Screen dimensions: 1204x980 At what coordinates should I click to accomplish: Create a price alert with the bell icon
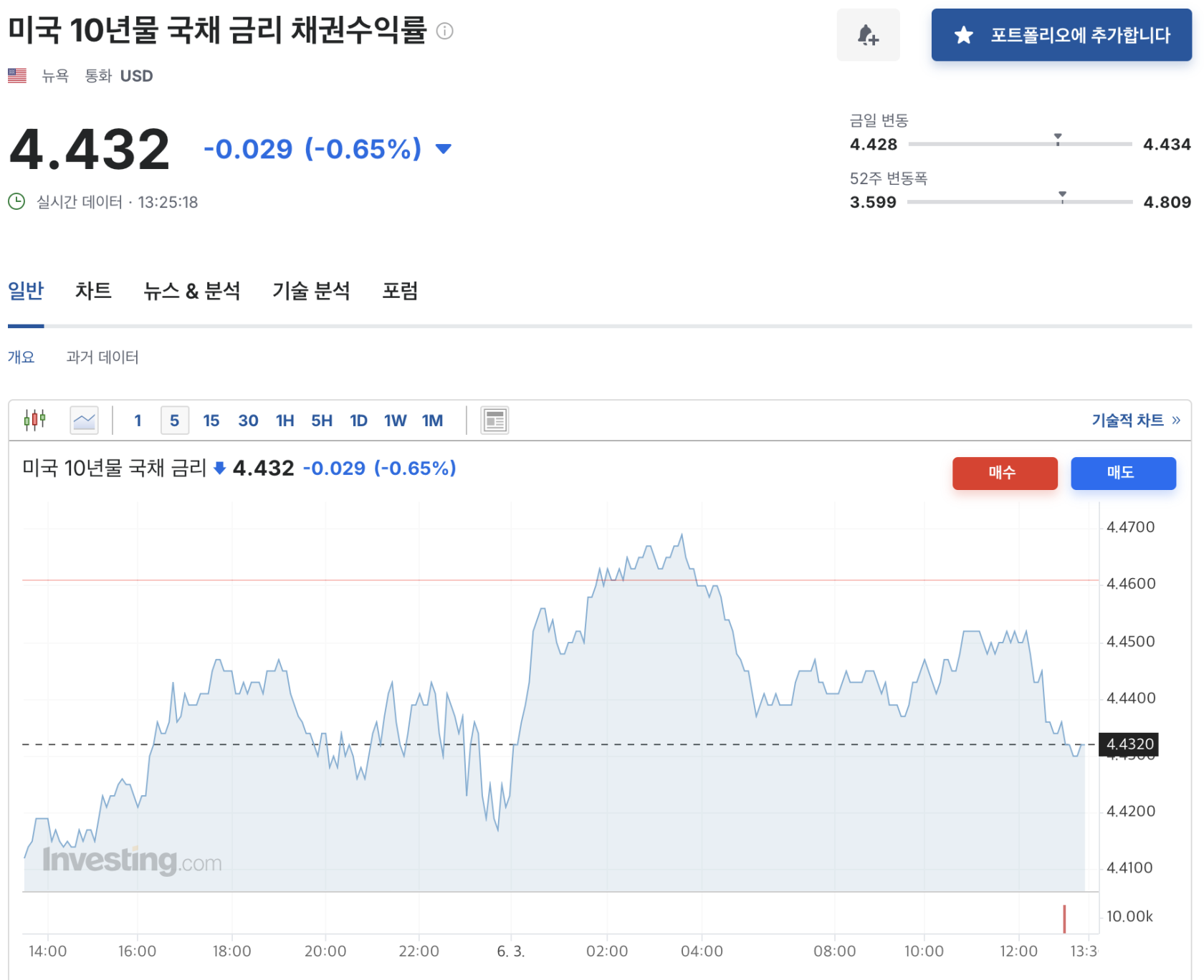click(x=868, y=34)
